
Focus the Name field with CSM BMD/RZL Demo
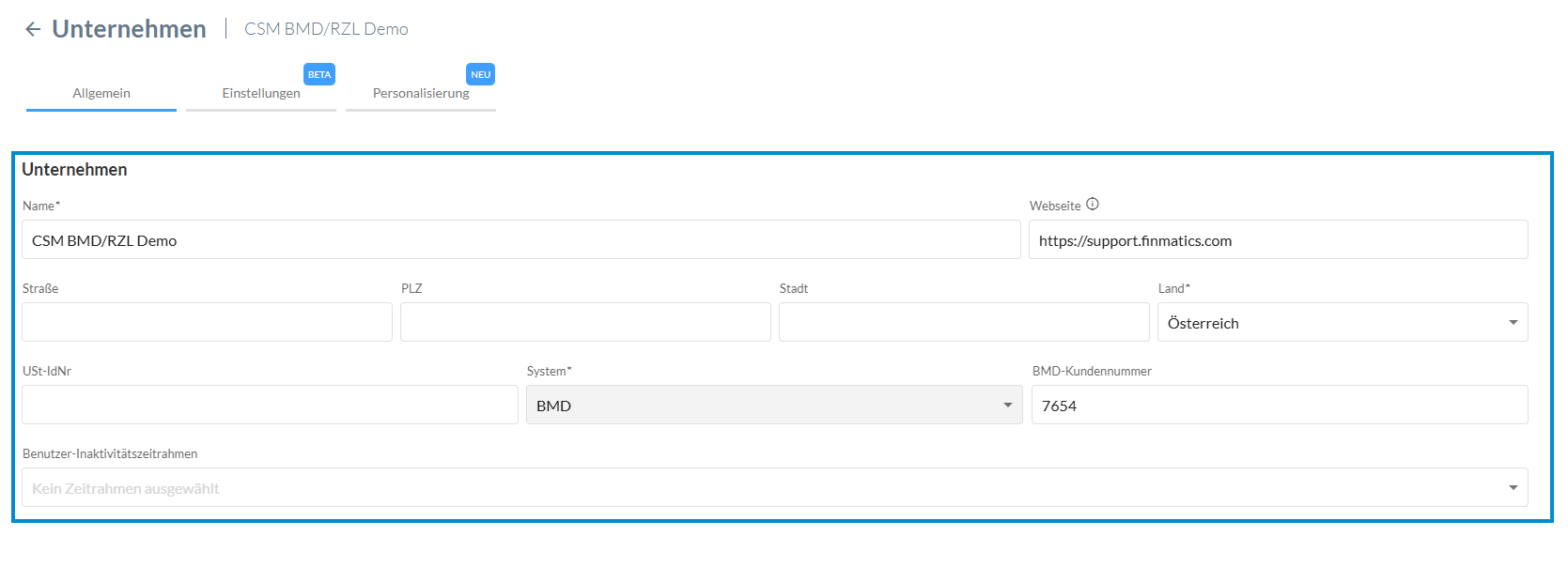click(x=520, y=240)
